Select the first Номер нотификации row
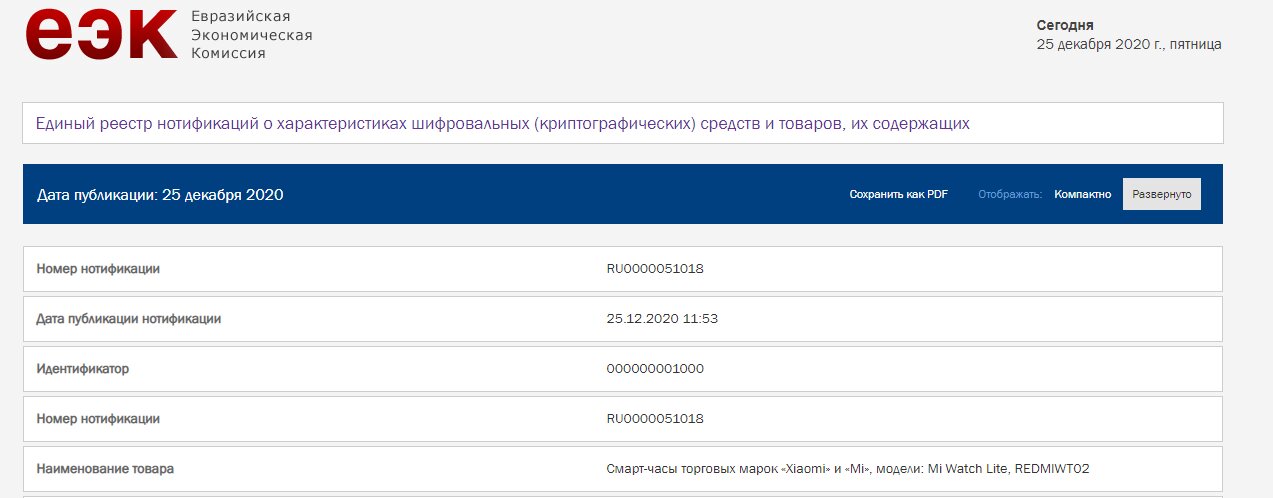The image size is (1273, 498). (x=623, y=269)
